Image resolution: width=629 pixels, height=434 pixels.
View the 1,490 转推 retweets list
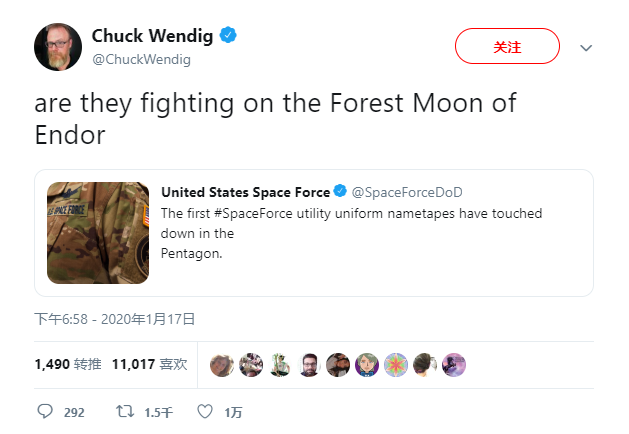pos(68,364)
